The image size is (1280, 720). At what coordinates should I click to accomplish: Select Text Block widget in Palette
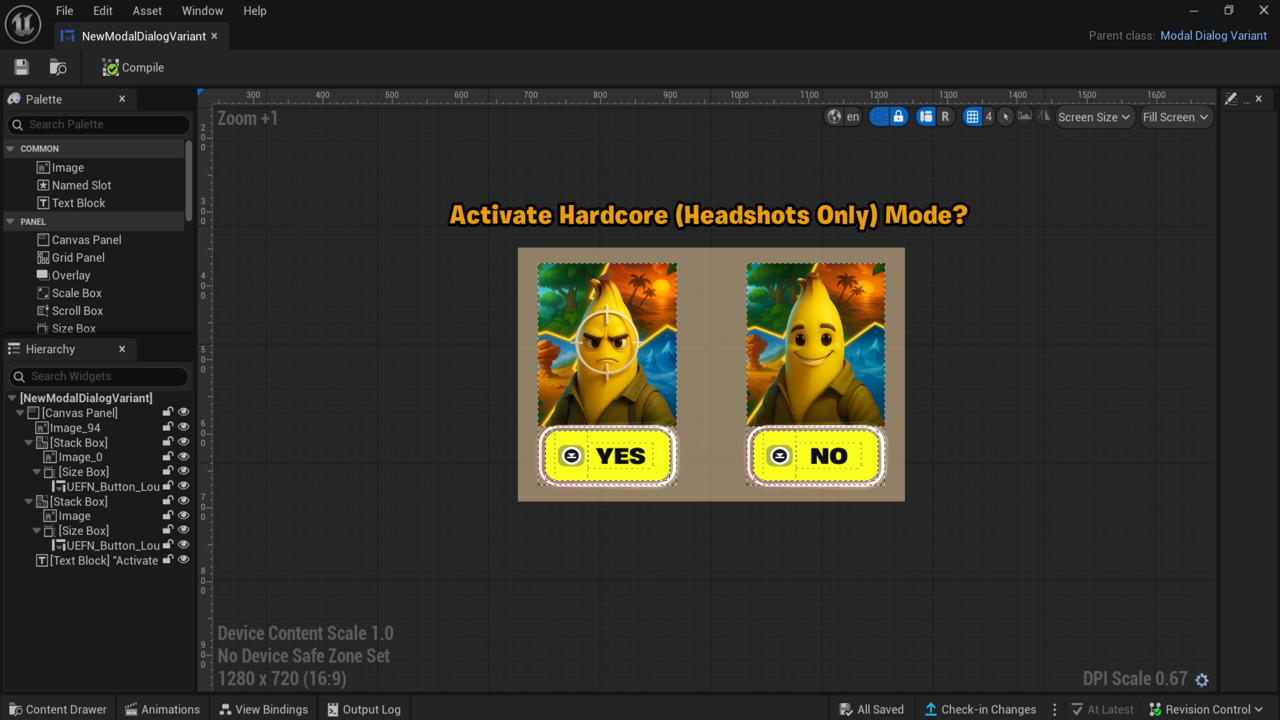(71, 203)
